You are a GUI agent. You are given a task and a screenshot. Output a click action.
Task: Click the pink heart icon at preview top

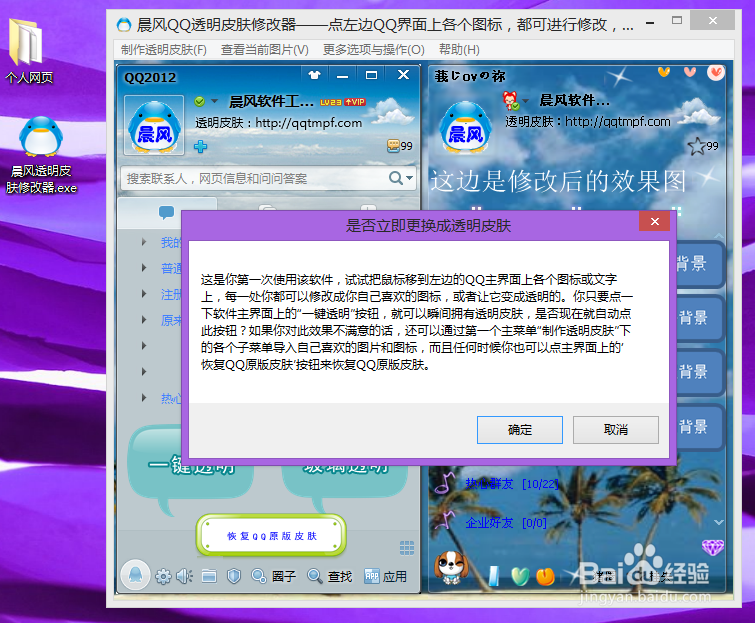coord(690,72)
